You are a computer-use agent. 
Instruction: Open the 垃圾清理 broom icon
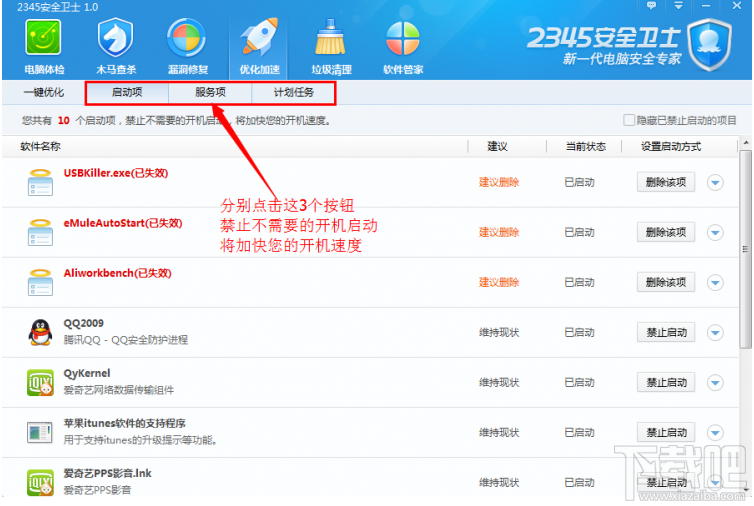click(330, 38)
